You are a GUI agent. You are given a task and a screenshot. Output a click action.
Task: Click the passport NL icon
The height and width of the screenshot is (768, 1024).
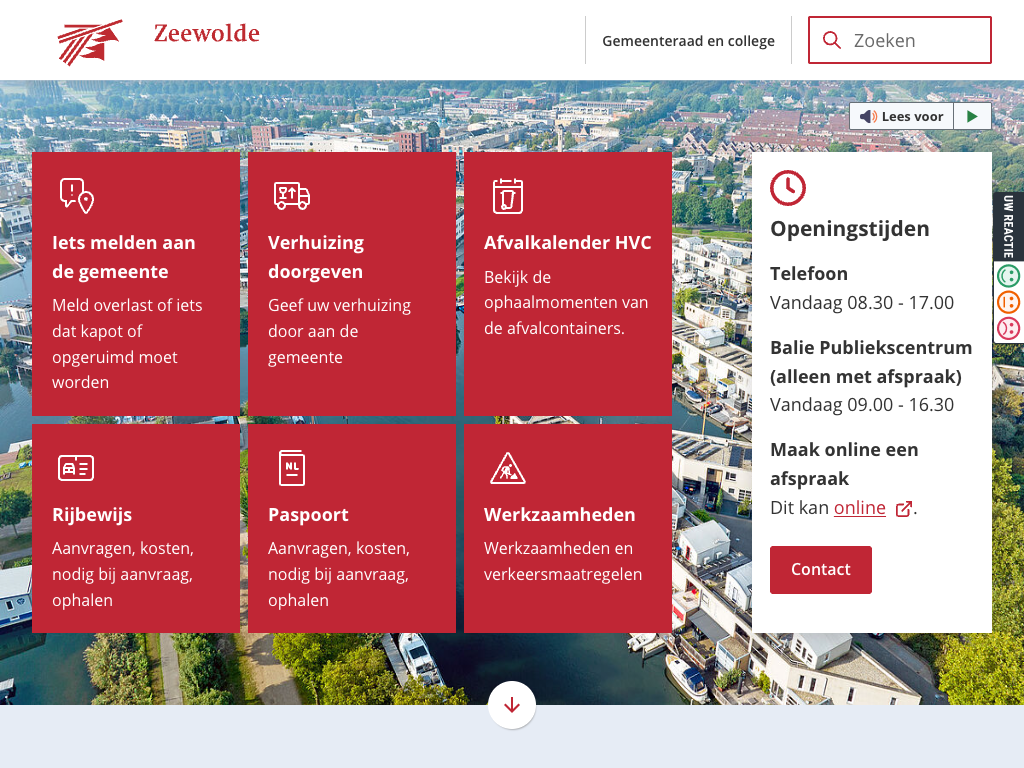click(x=291, y=468)
